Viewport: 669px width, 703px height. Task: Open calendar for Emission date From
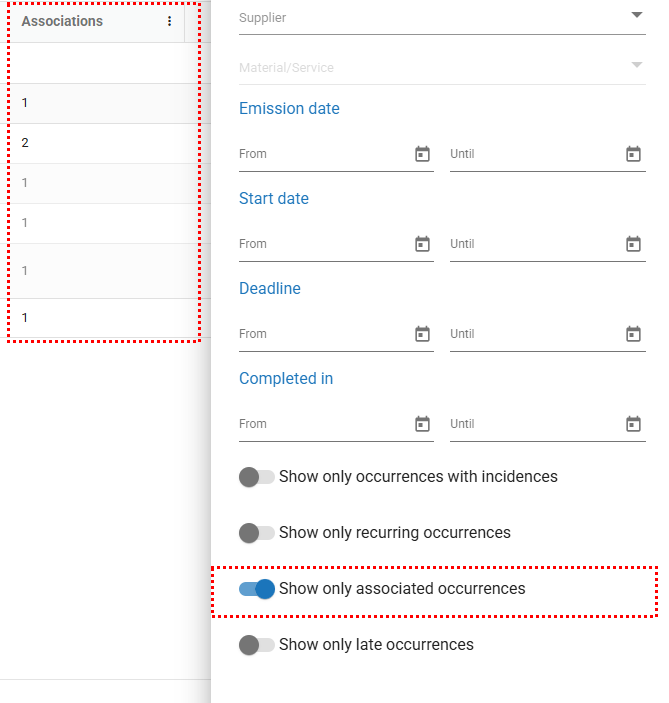(422, 154)
